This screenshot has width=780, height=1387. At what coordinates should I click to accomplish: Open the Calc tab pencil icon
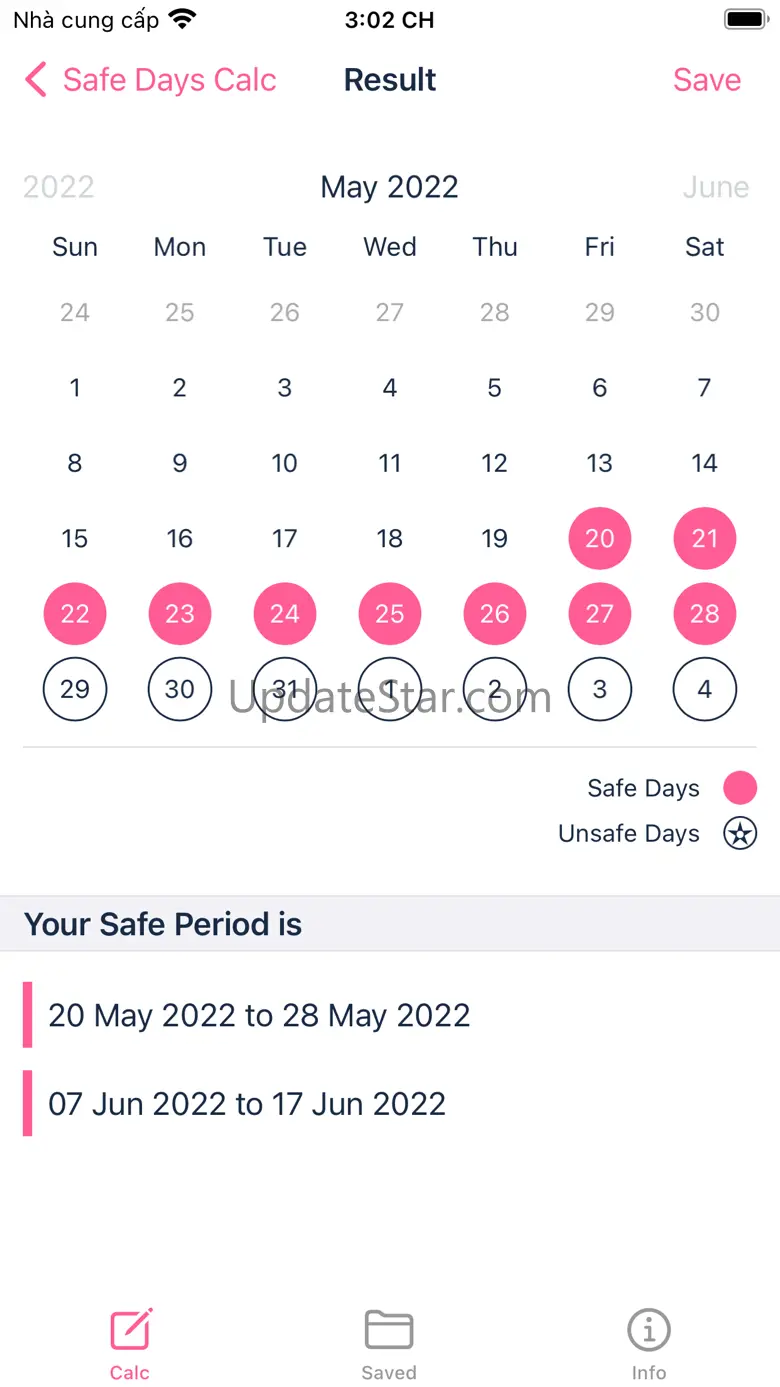point(131,1330)
